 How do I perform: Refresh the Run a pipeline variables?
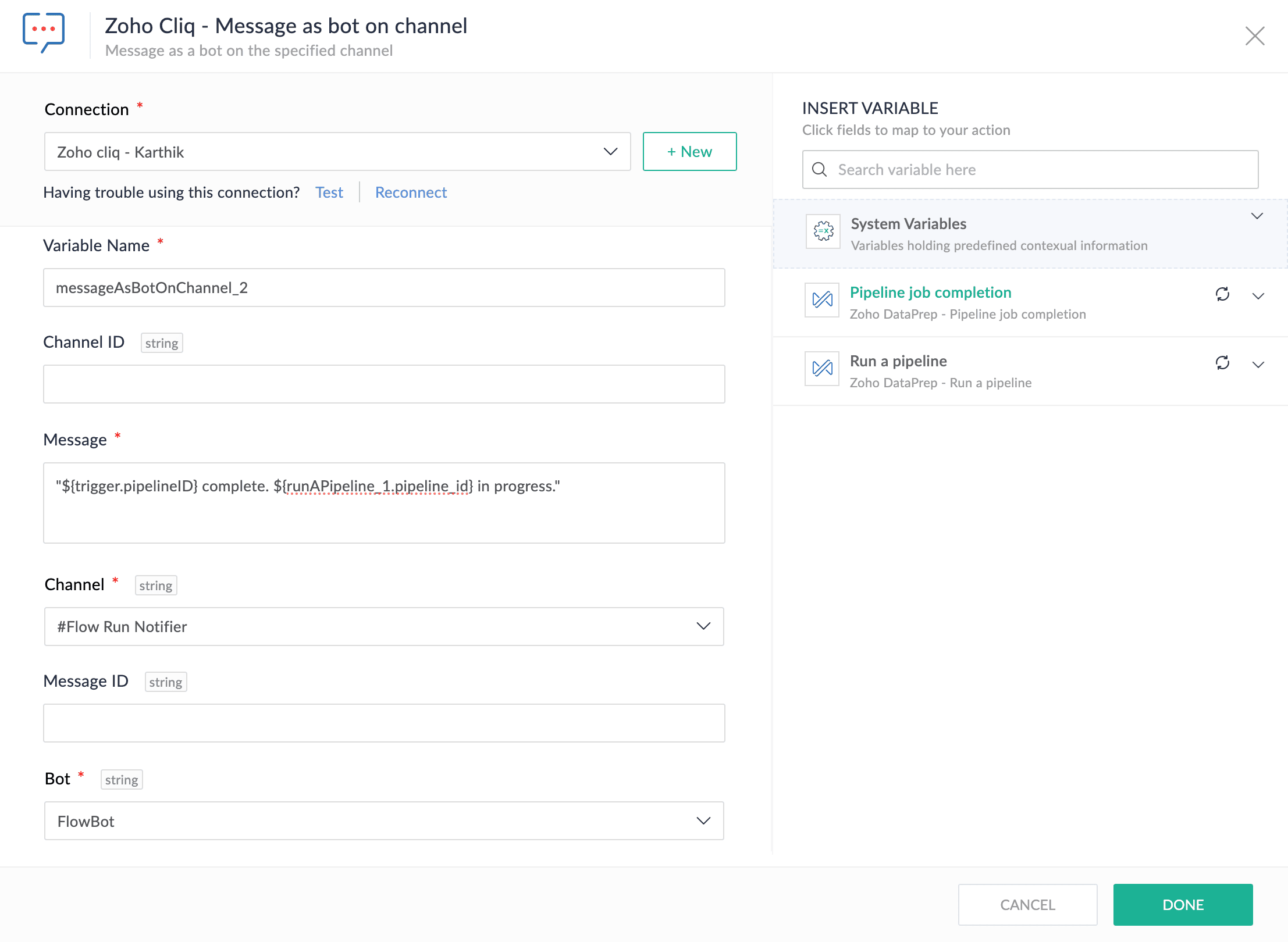1222,363
